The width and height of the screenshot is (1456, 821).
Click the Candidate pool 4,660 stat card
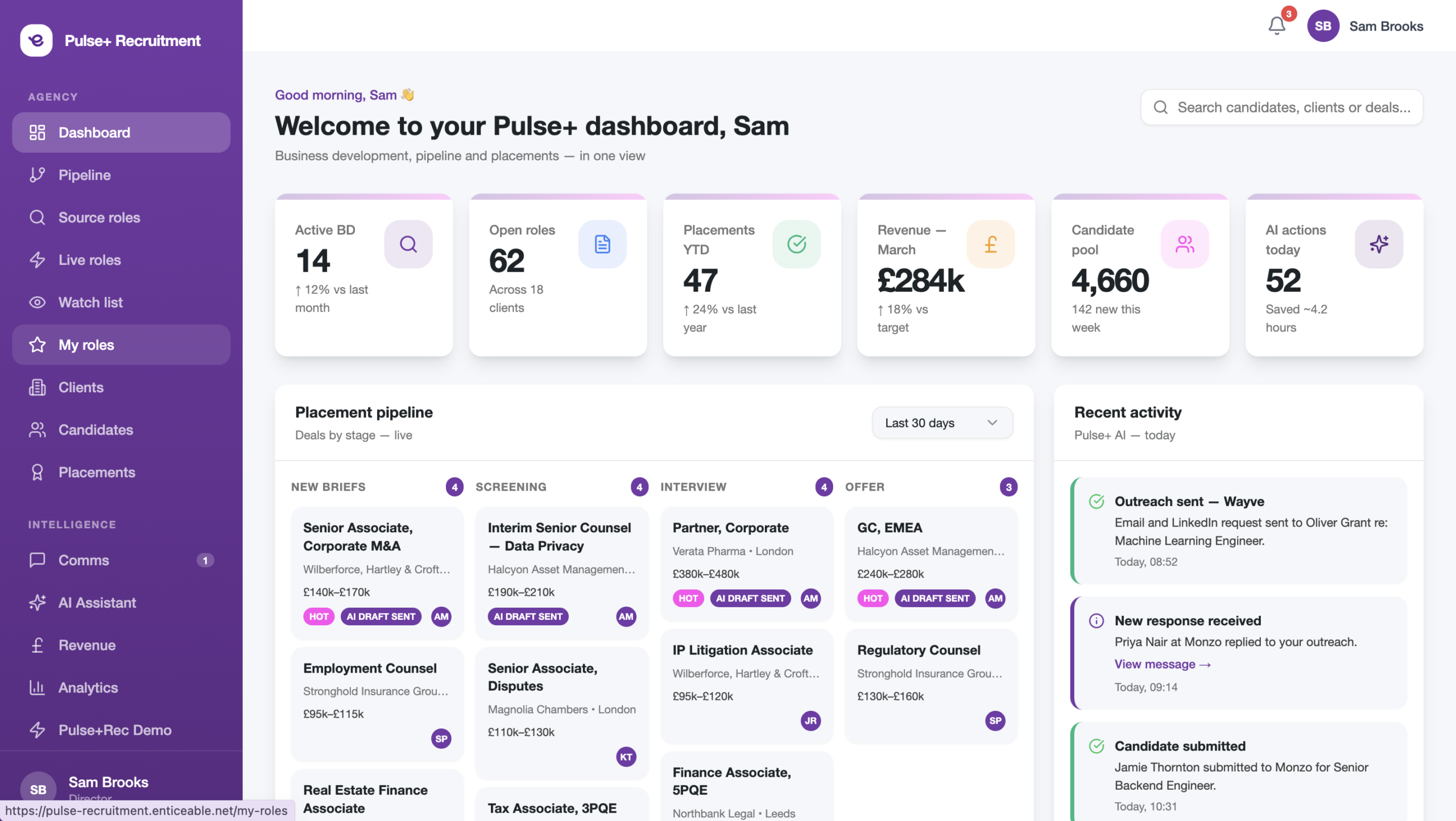[1140, 276]
